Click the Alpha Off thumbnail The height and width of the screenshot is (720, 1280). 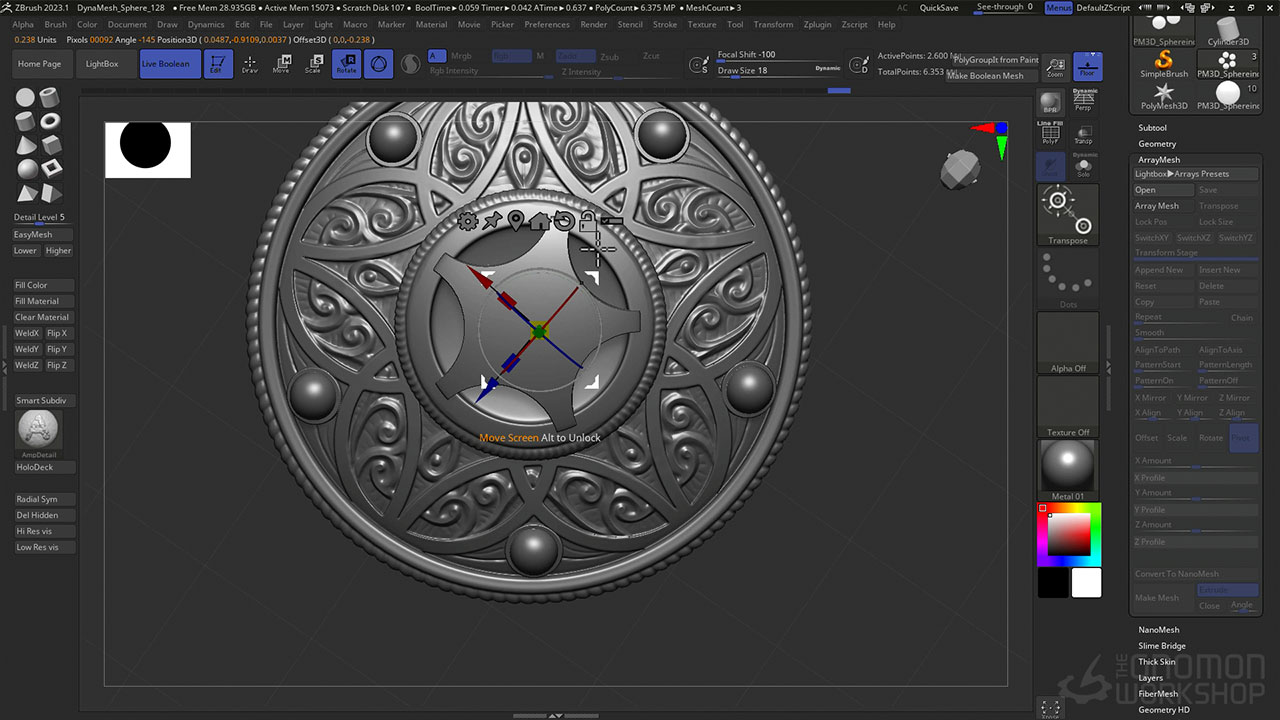coord(1067,343)
